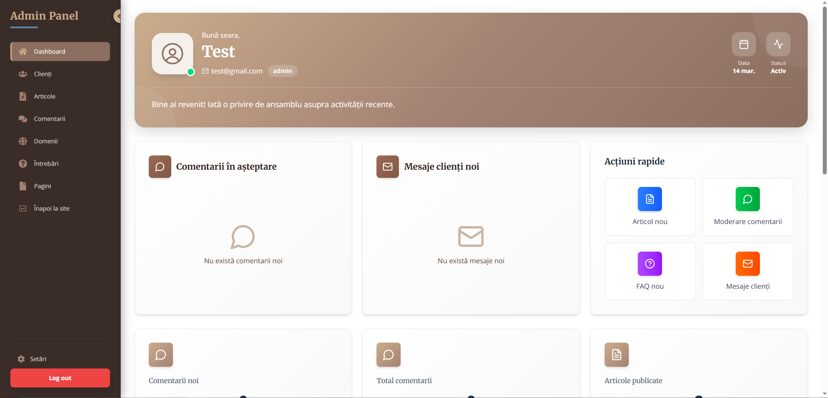Click the Setări gear icon
The width and height of the screenshot is (828, 398).
pyautogui.click(x=21, y=359)
